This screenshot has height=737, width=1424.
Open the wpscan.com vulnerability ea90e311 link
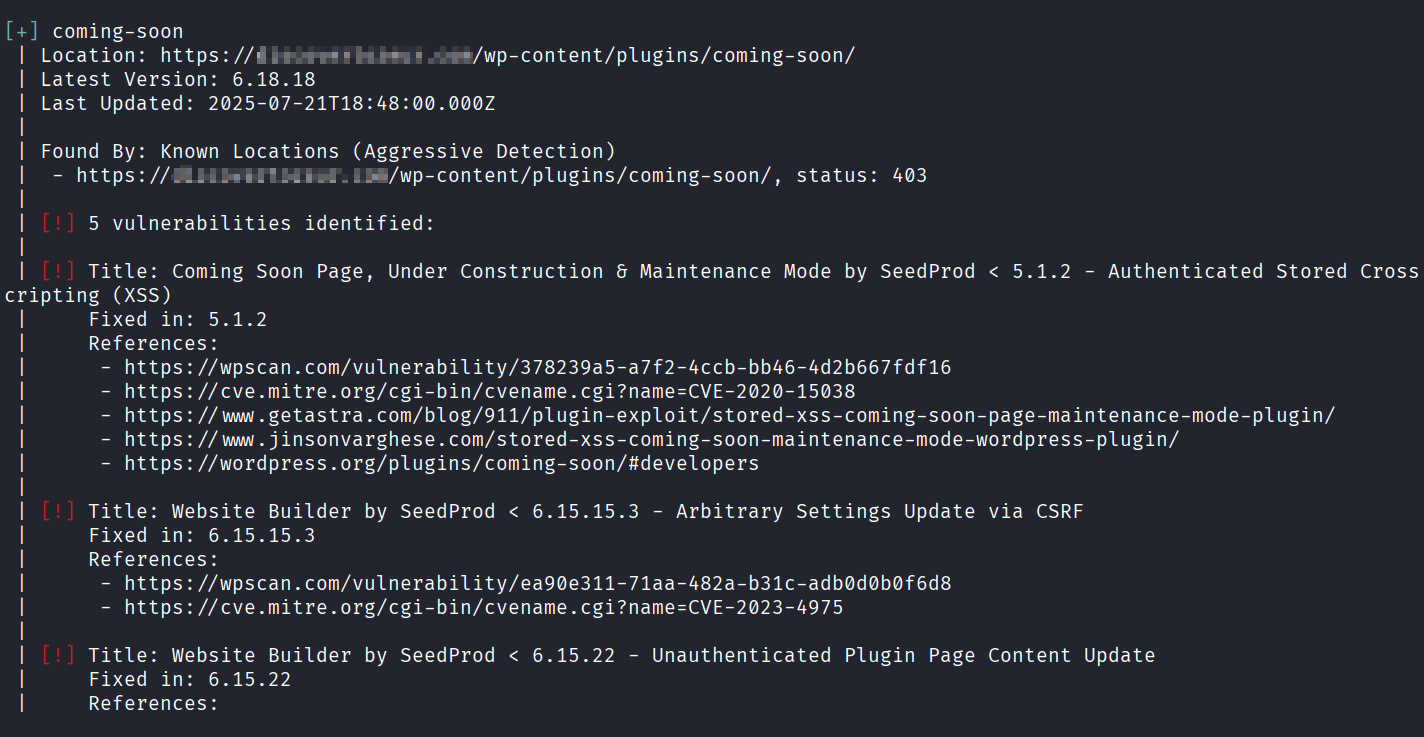(537, 584)
